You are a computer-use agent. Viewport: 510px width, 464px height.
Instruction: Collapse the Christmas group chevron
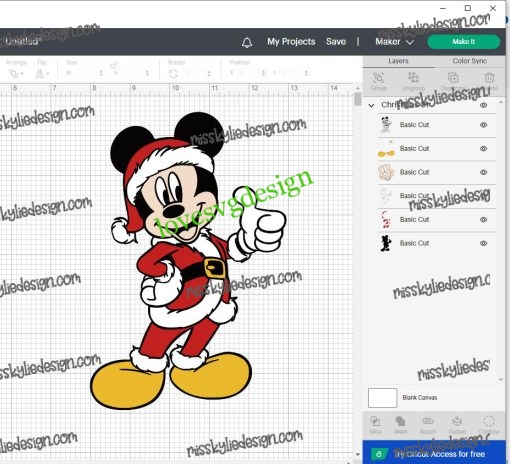tap(371, 105)
